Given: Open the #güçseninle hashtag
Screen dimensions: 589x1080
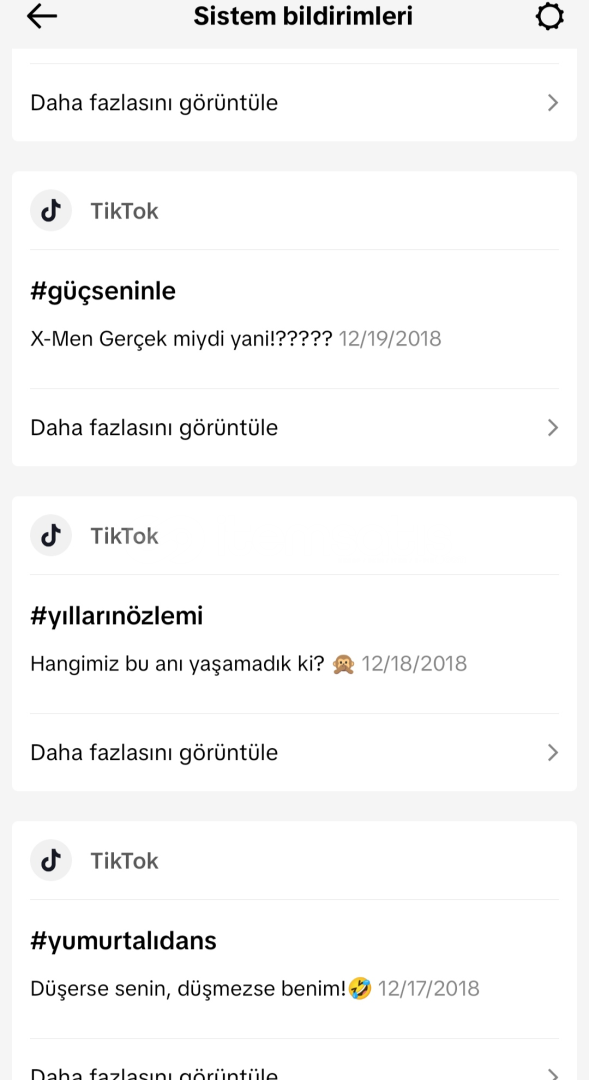Looking at the screenshot, I should (x=103, y=291).
